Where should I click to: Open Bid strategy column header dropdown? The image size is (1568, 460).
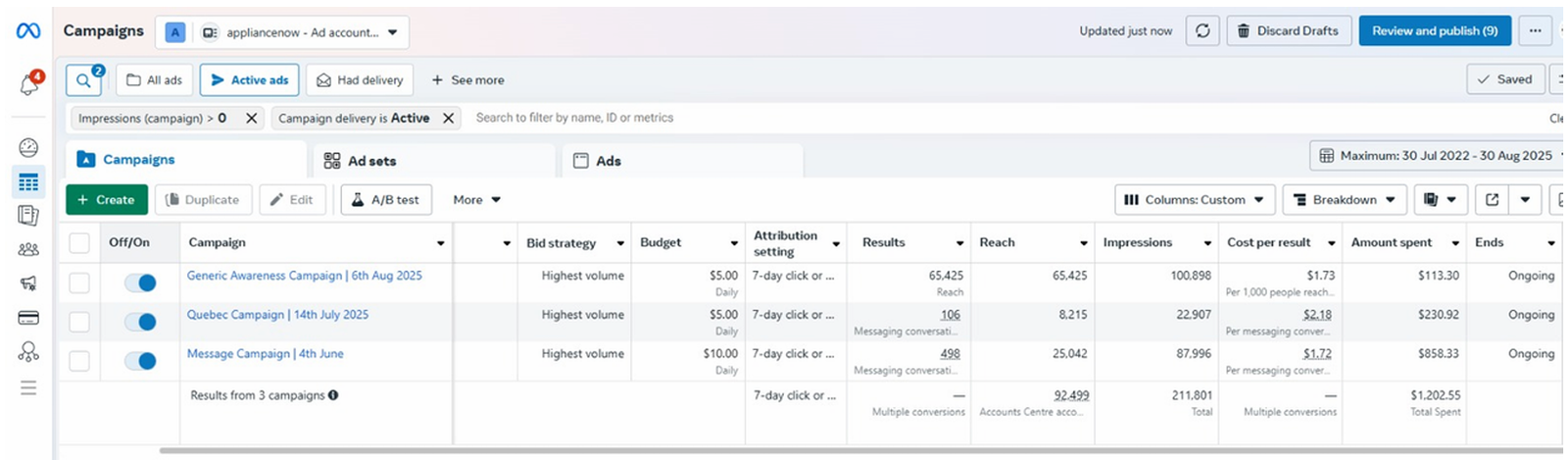[620, 243]
